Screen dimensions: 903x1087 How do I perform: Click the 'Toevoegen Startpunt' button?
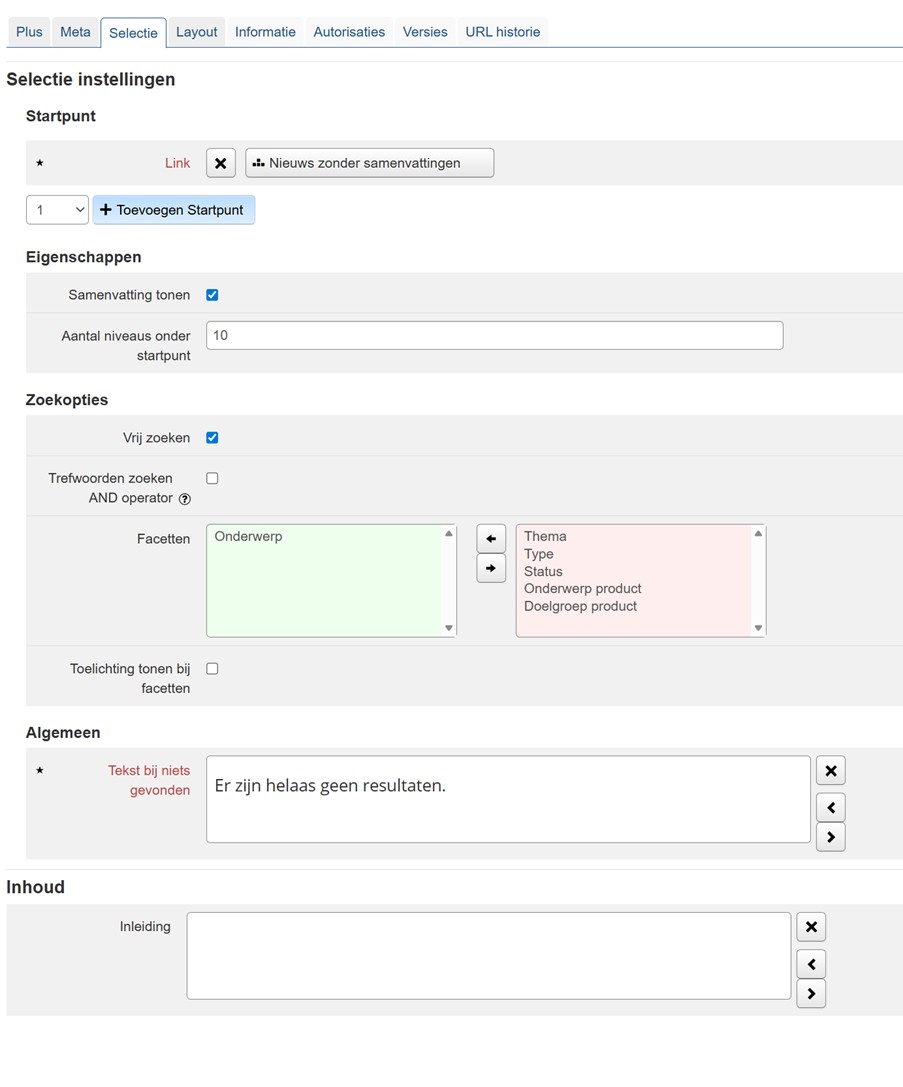point(174,210)
